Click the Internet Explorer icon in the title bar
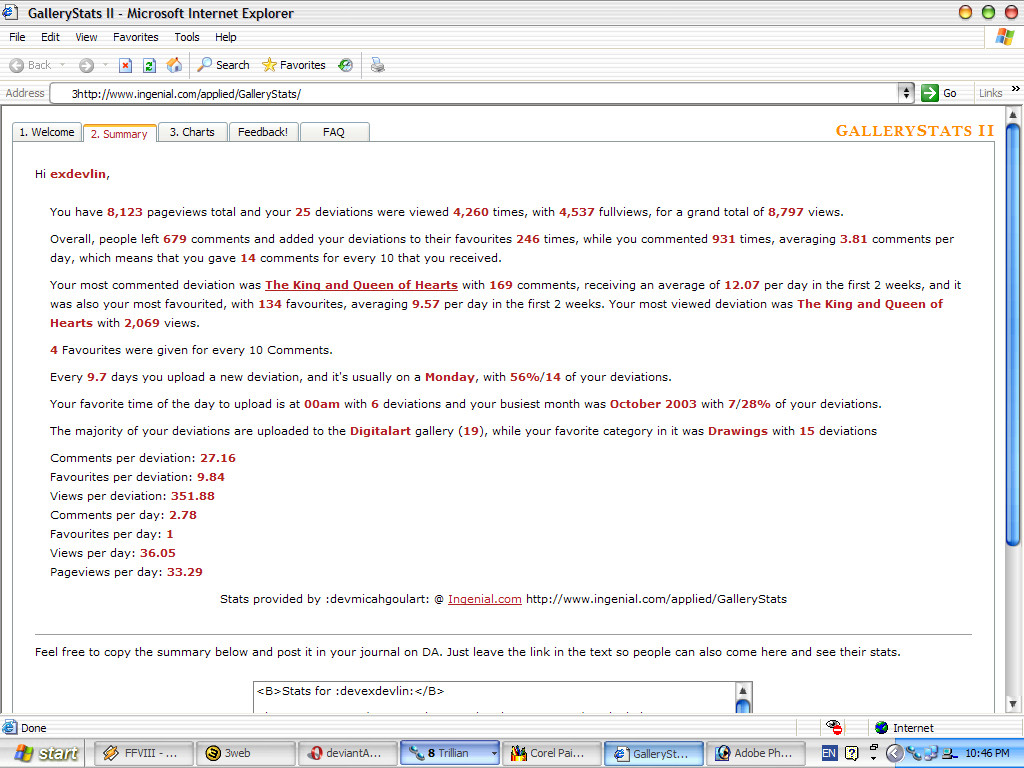Screen dimensions: 1024x768 (x=10, y=12)
